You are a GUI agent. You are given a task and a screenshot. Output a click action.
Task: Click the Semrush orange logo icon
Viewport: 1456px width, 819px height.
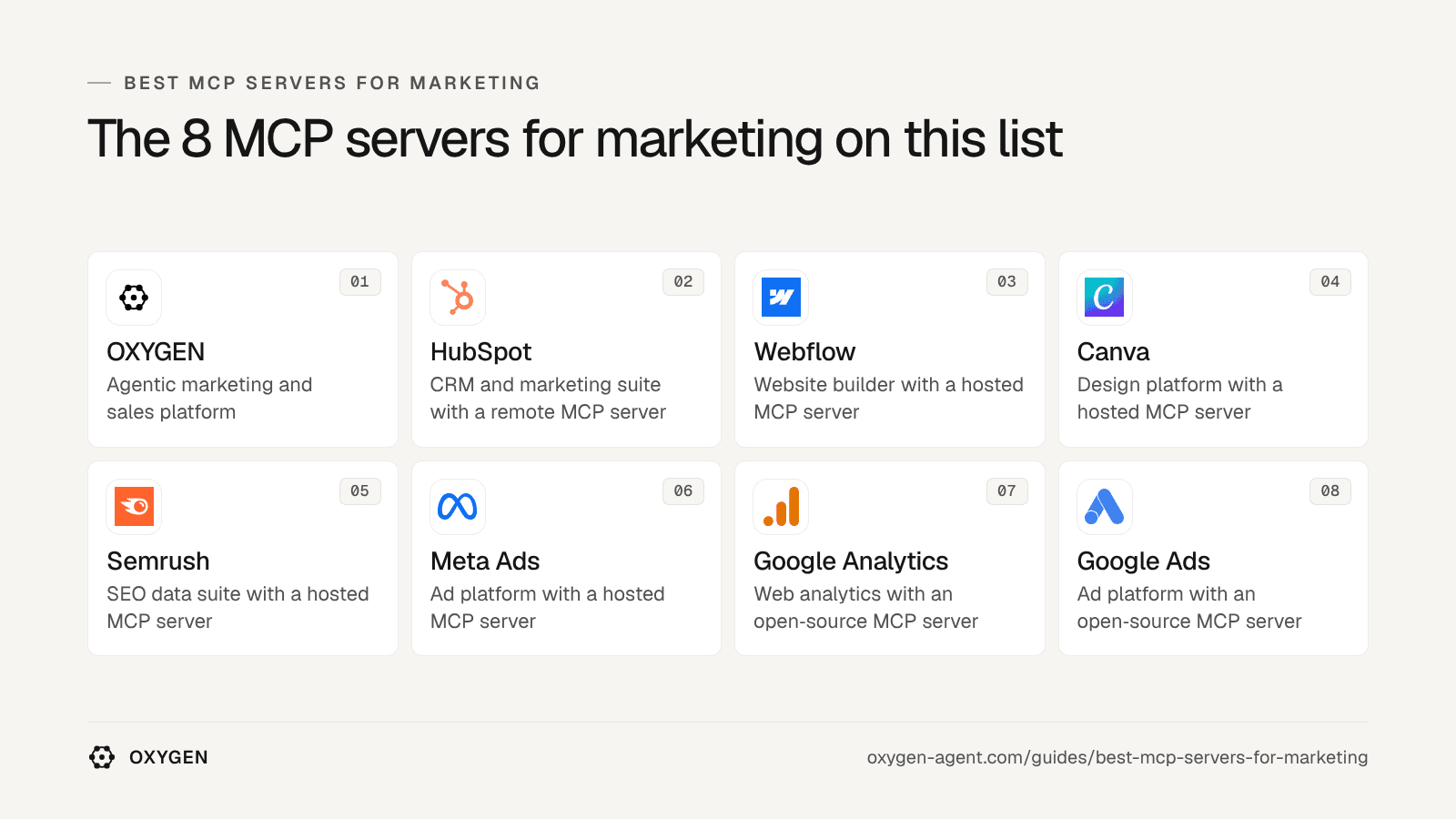134,507
